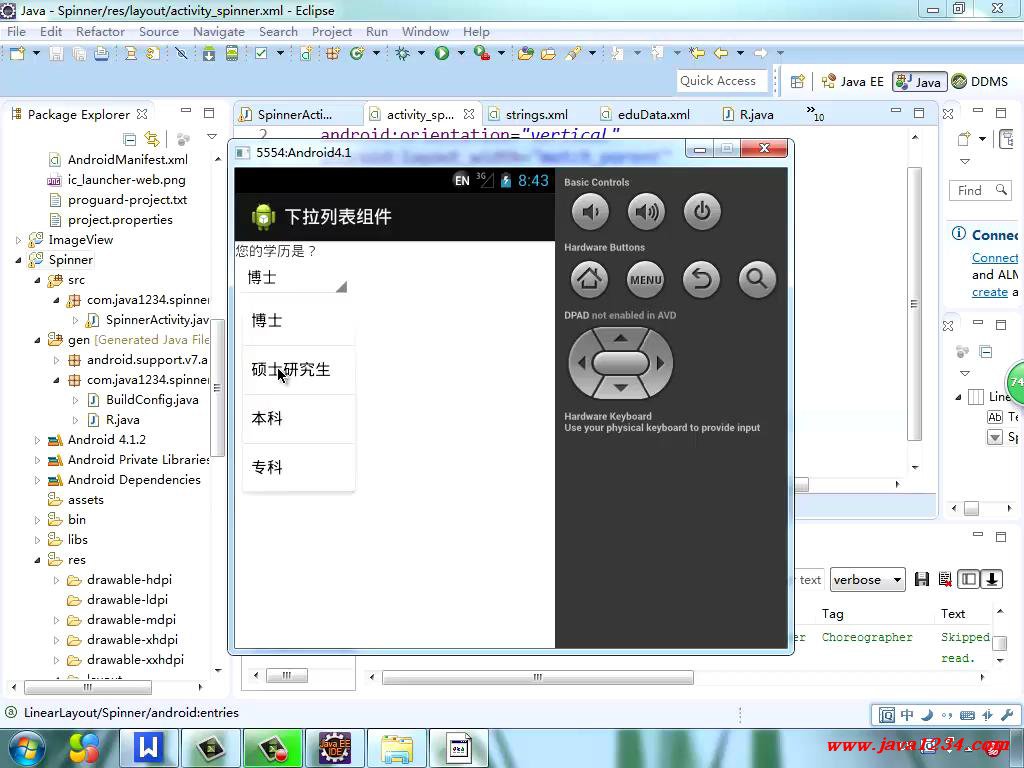Select the Java perspective button
Viewport: 1024px width, 768px height.
(920, 82)
